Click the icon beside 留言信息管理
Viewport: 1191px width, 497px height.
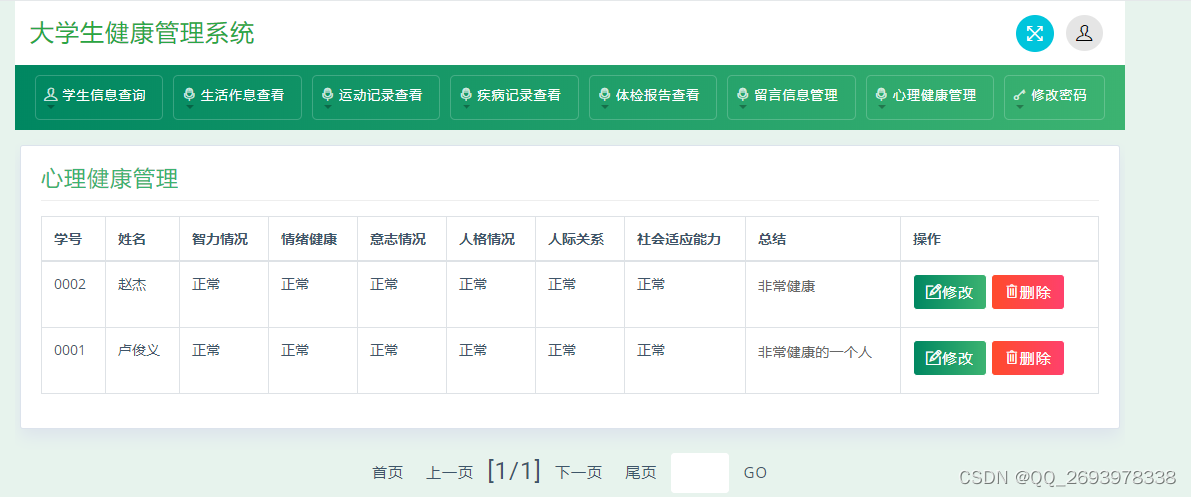[x=743, y=95]
